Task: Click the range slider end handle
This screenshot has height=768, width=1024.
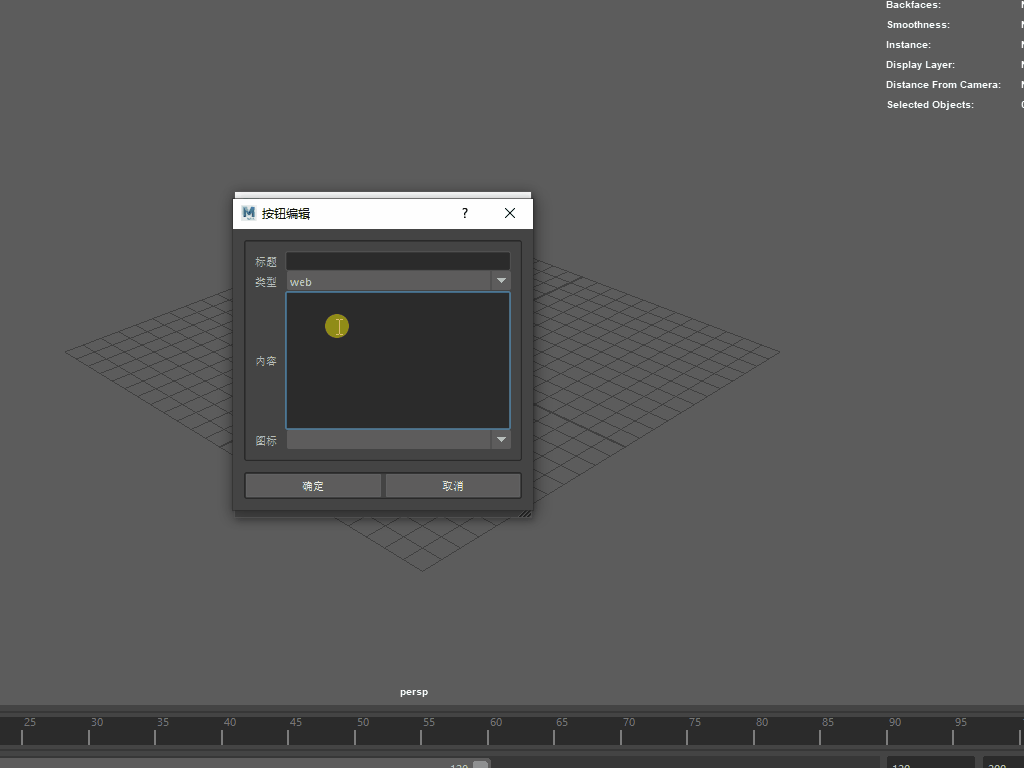Action: [480, 764]
